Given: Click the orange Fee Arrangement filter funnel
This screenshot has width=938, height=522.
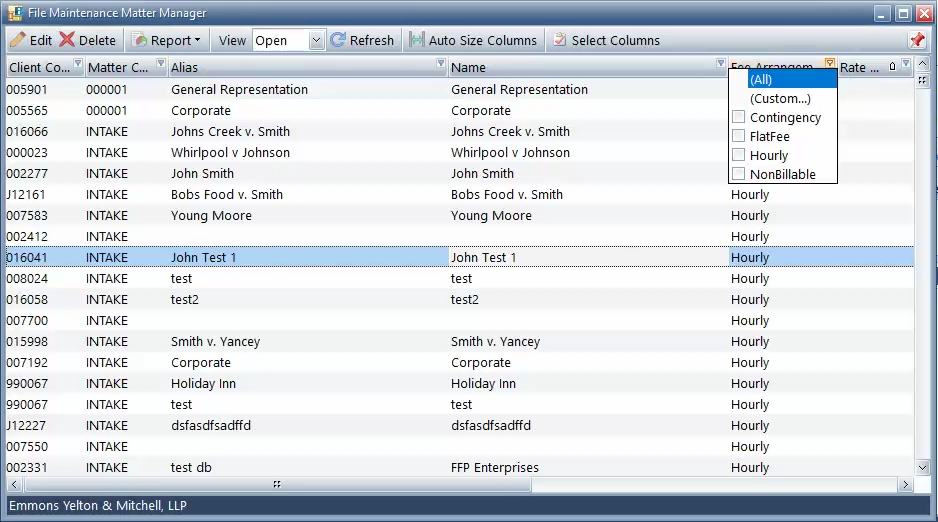Looking at the screenshot, I should click(x=830, y=63).
